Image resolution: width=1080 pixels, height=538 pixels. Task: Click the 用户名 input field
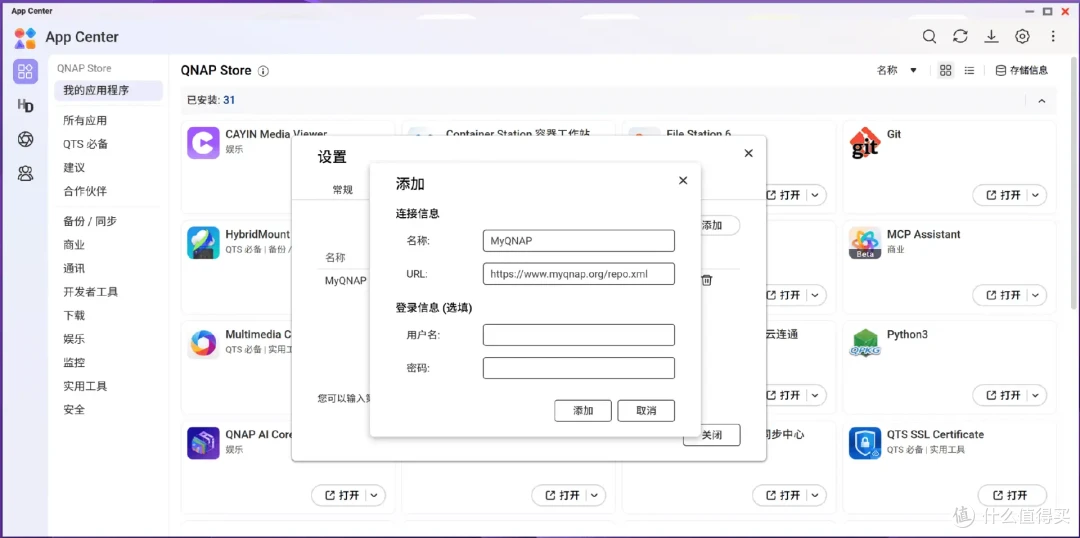pos(579,335)
